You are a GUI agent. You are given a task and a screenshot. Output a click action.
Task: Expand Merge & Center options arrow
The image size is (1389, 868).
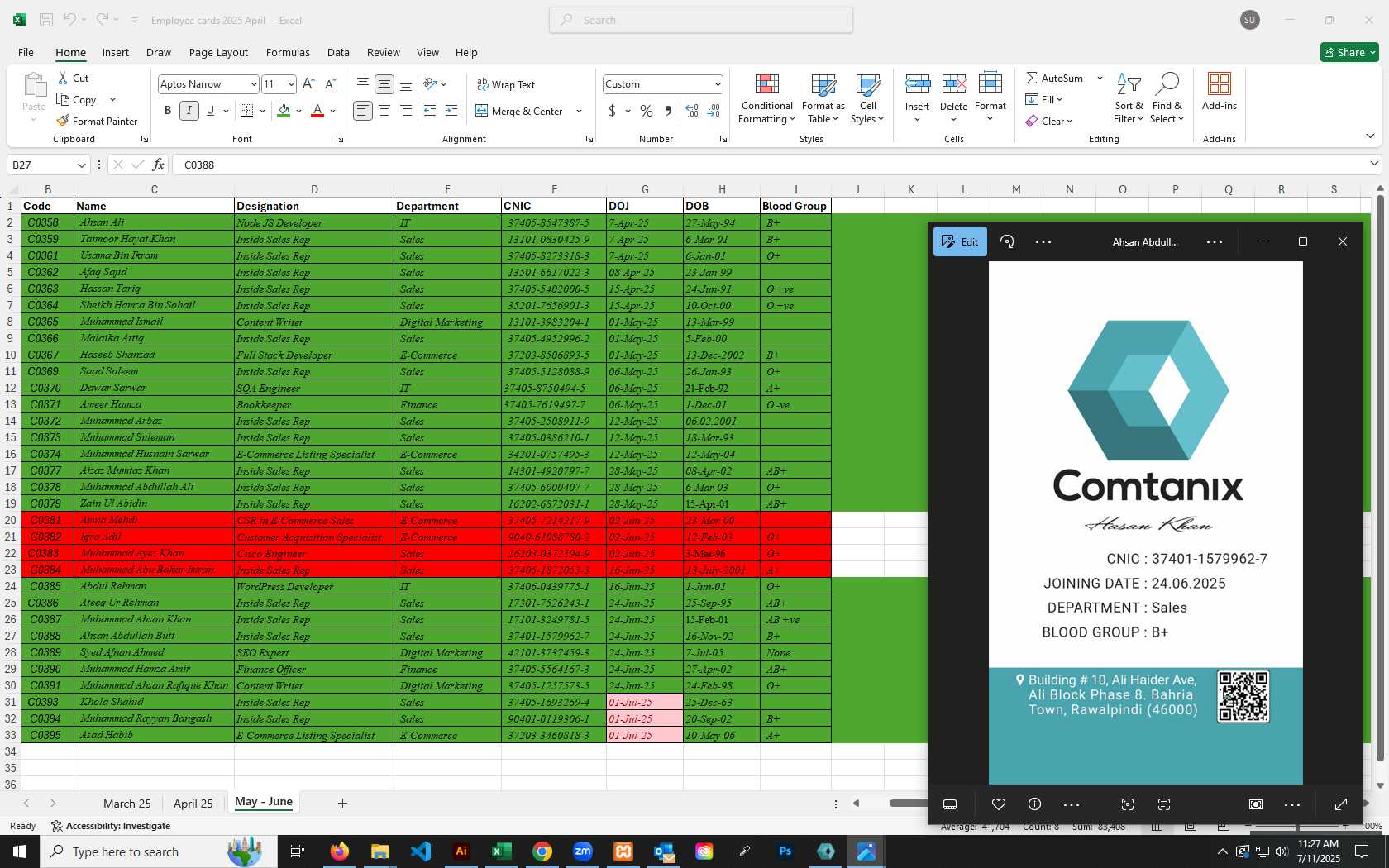tap(579, 111)
